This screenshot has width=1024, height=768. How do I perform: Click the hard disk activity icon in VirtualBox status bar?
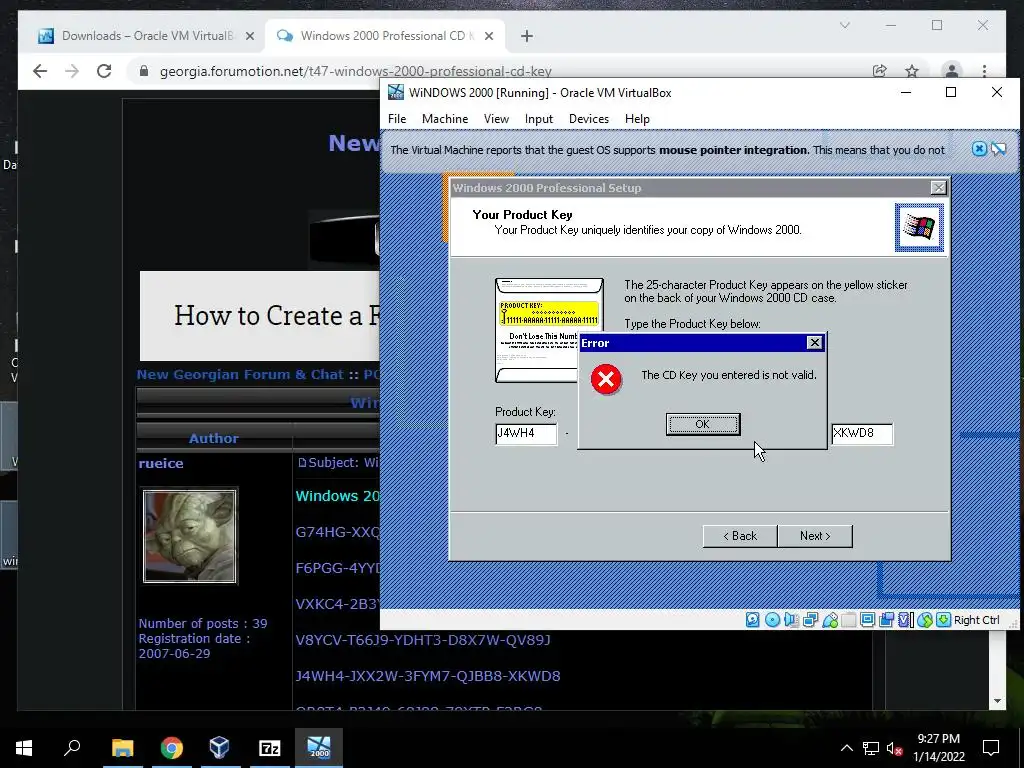click(752, 620)
